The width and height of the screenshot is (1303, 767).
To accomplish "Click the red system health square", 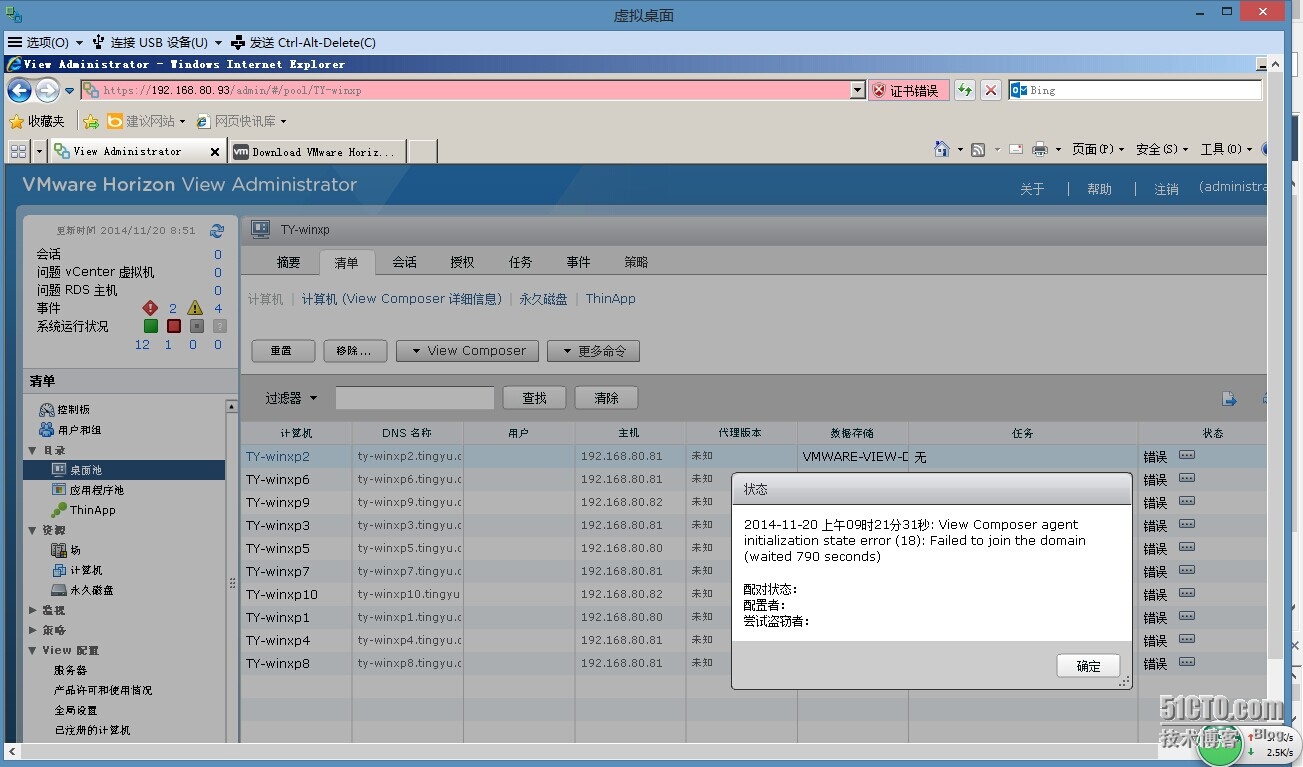I will 174,326.
